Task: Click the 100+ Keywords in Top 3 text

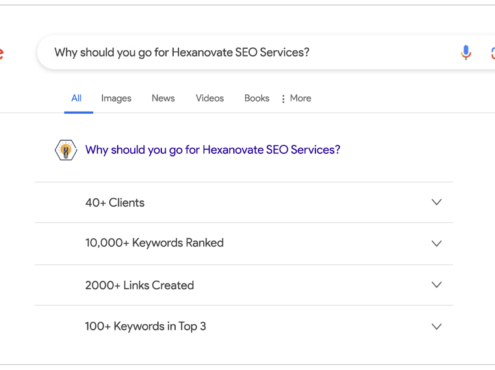Action: point(145,326)
